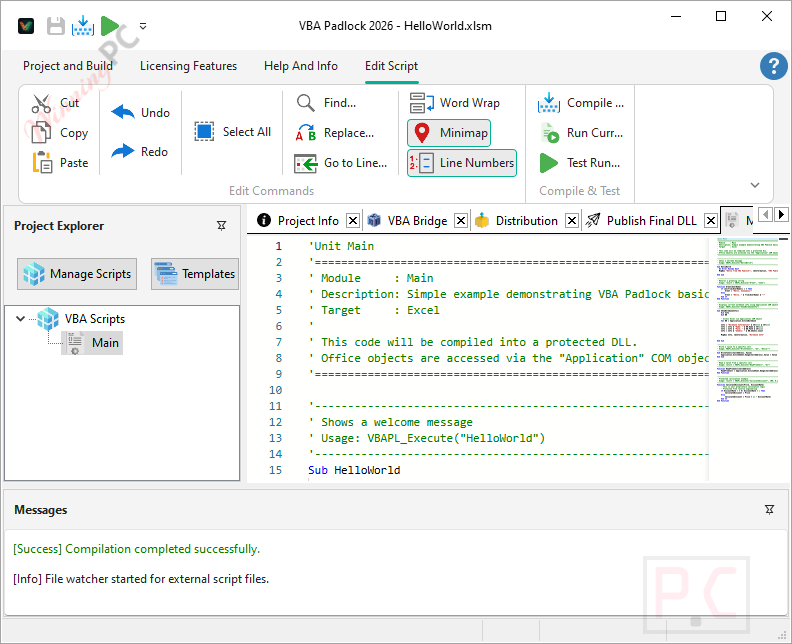Open Replace dialog

click(x=335, y=133)
